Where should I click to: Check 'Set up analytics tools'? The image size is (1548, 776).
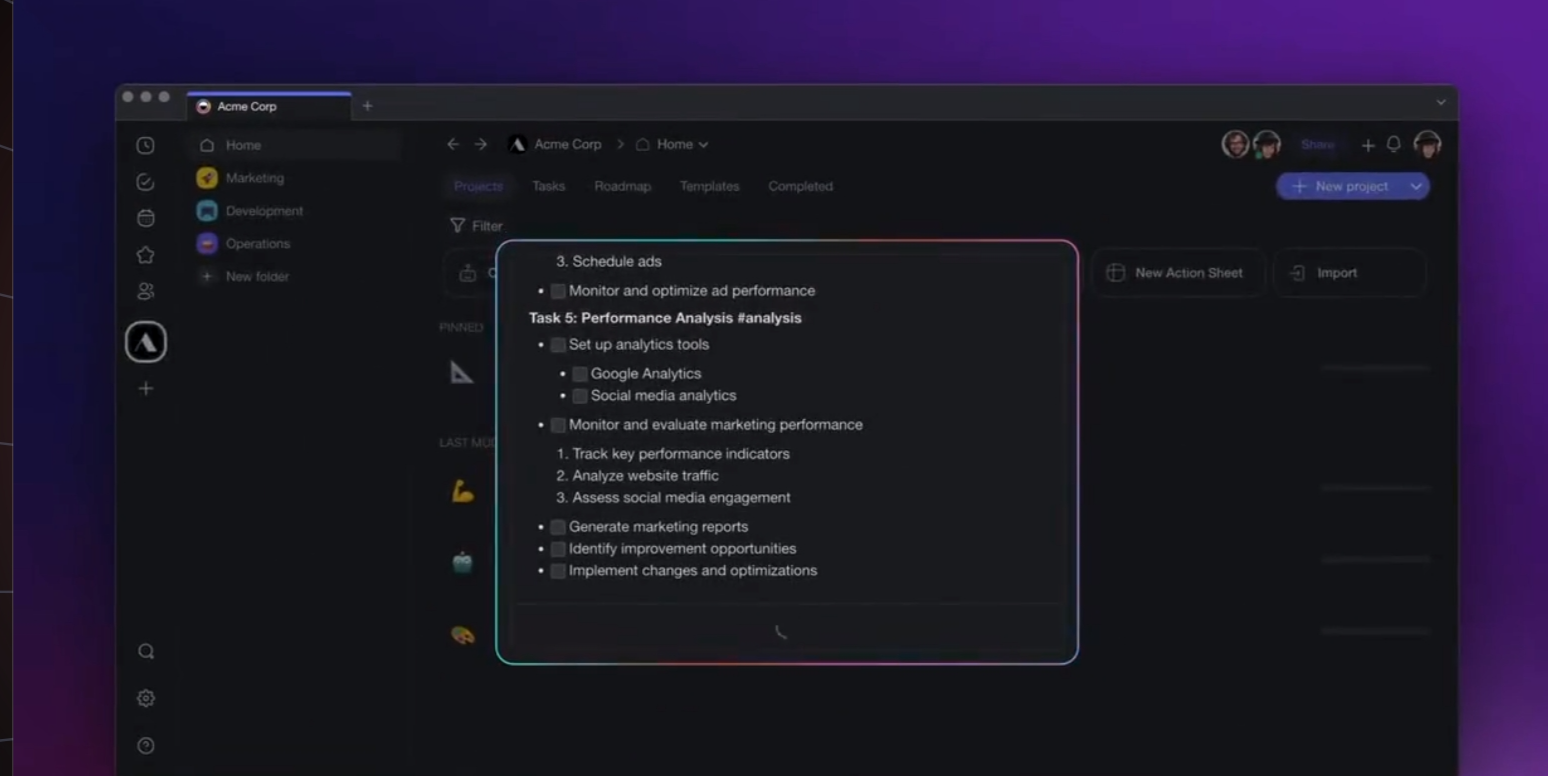pyautogui.click(x=558, y=345)
